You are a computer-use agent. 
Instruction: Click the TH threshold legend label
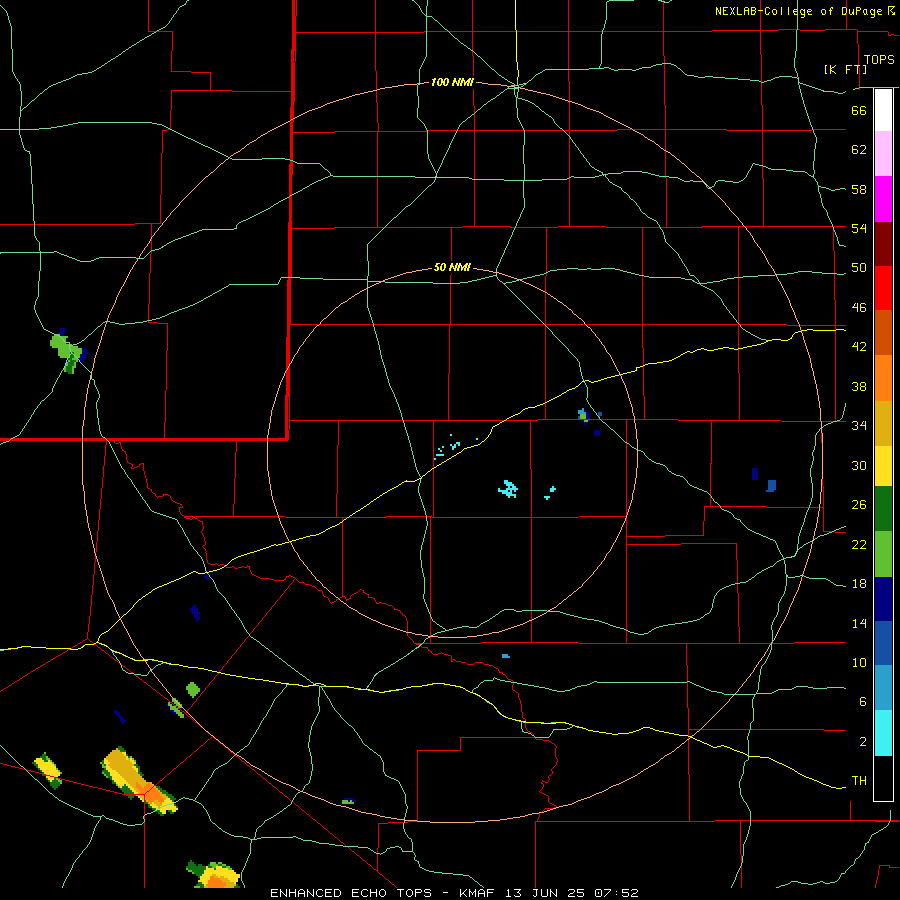(x=859, y=781)
